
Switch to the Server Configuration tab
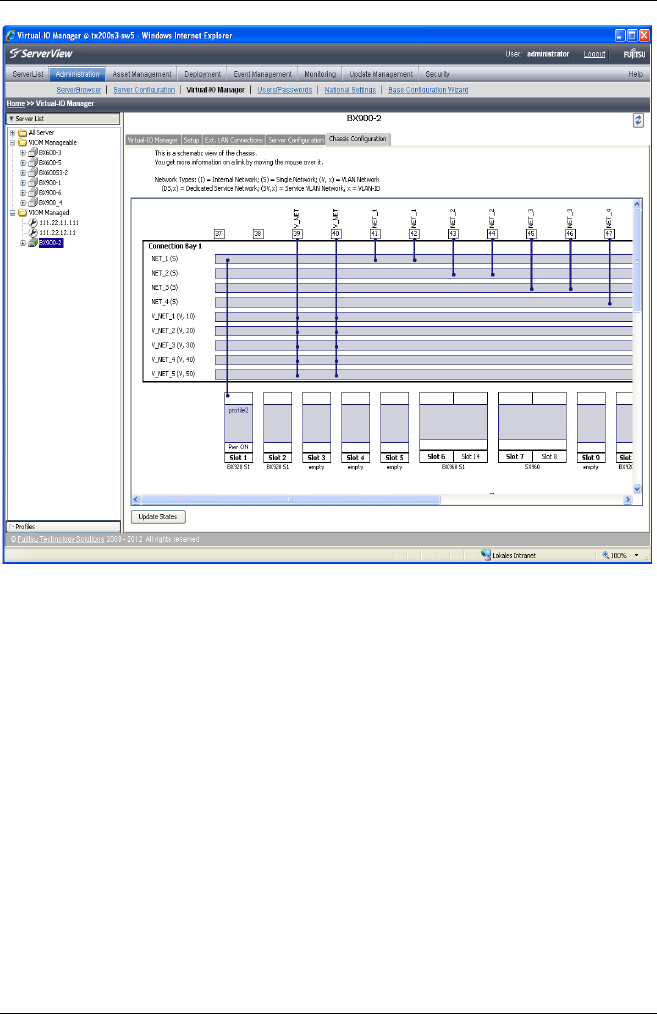click(296, 140)
